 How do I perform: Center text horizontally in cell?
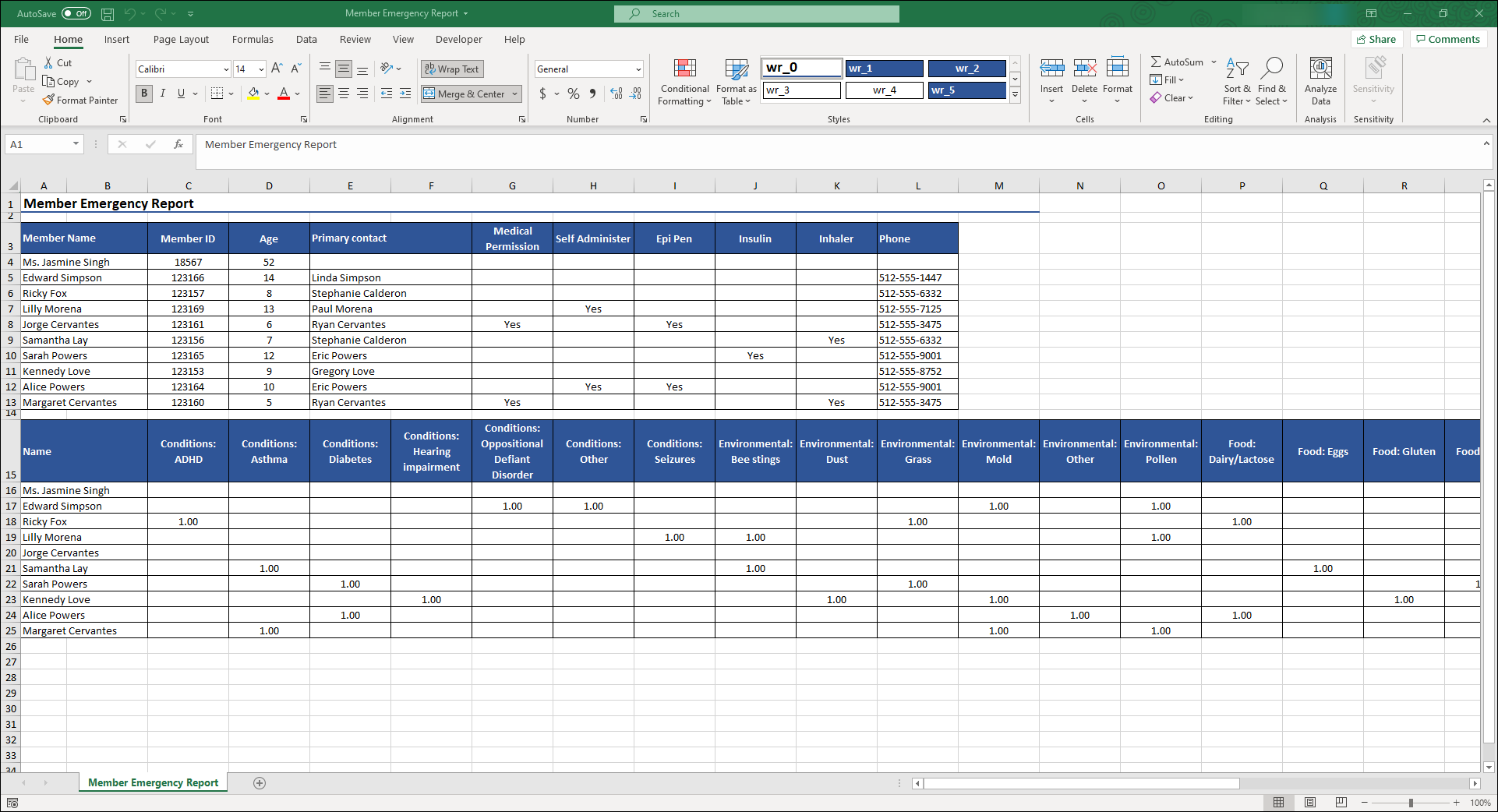tap(344, 94)
